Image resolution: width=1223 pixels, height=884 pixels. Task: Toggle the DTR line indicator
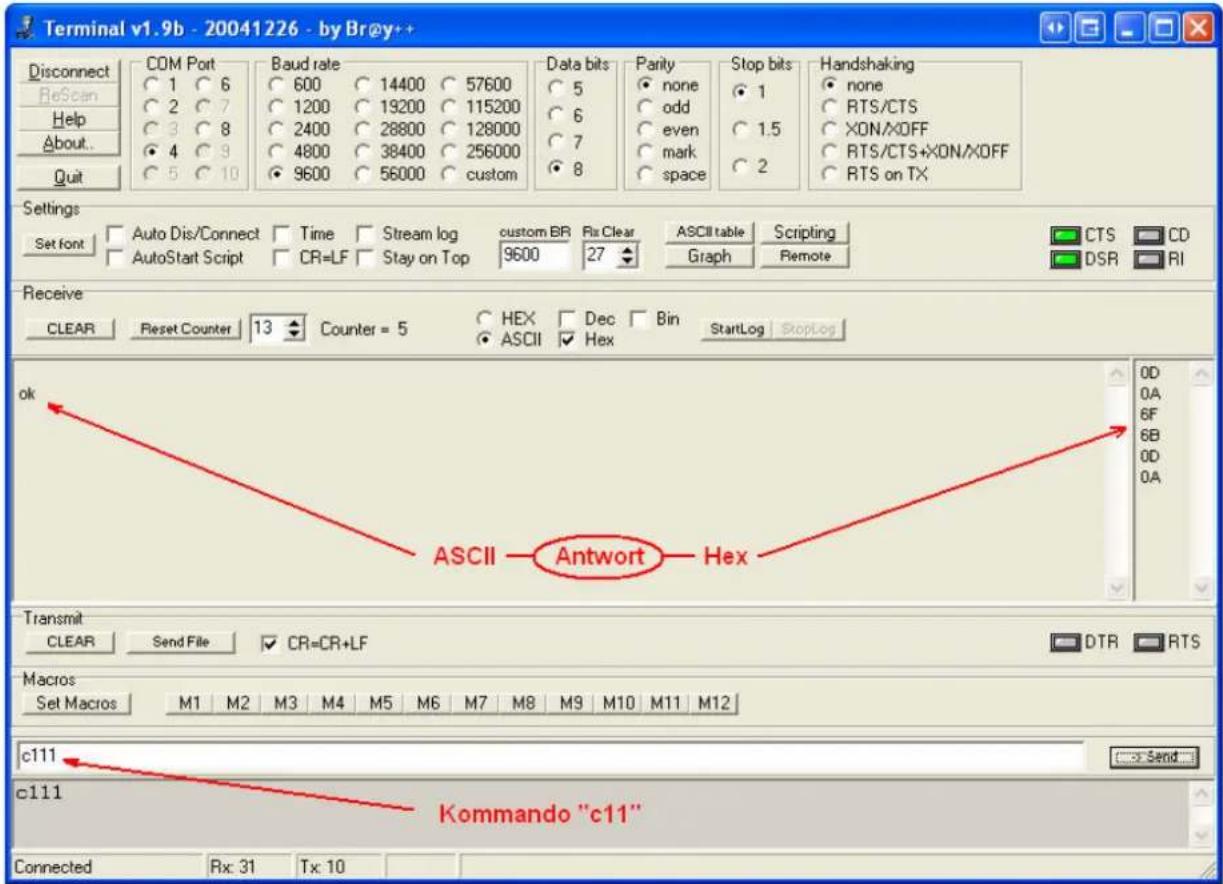point(1065,642)
